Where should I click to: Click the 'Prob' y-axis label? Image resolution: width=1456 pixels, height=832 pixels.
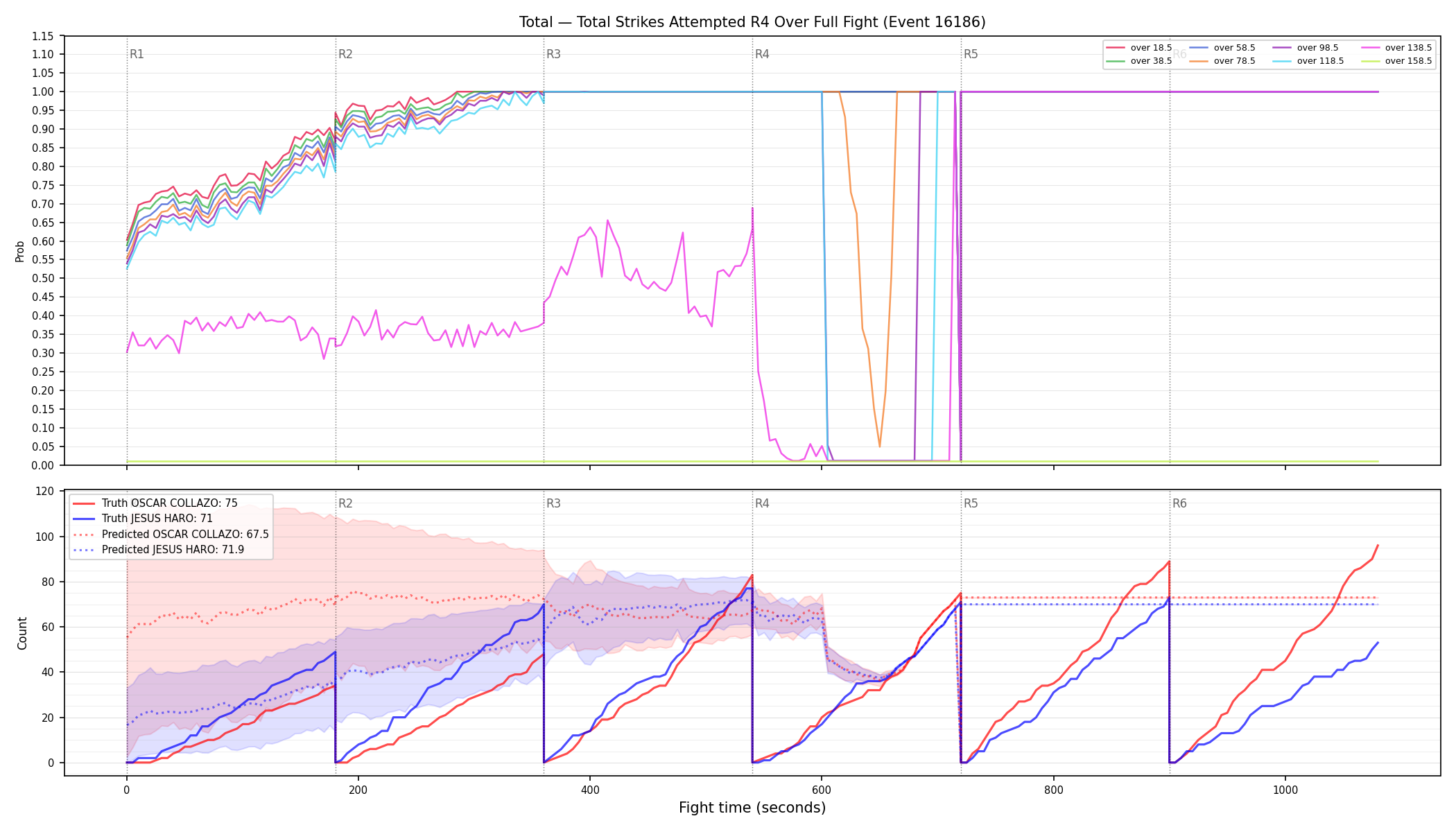[x=20, y=251]
